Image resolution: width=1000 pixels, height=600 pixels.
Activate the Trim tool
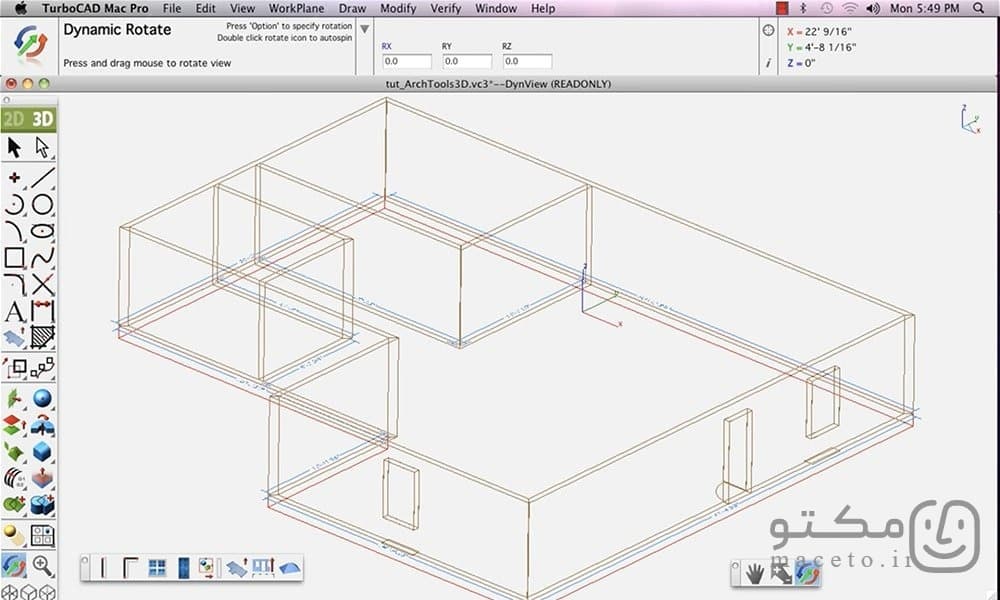coord(42,284)
